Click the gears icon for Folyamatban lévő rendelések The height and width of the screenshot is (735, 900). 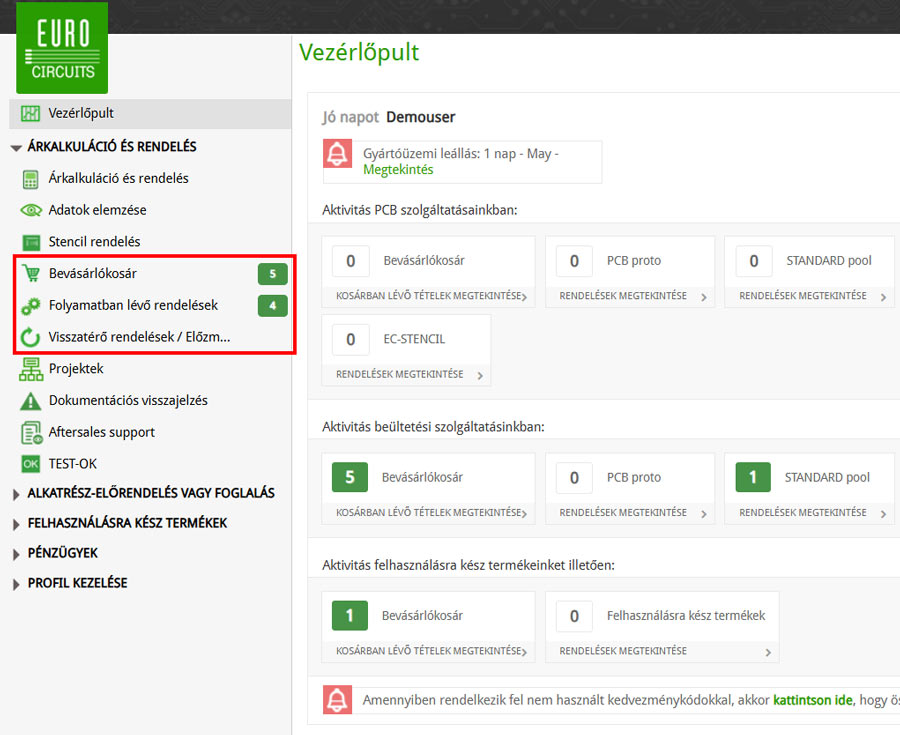tap(30, 306)
